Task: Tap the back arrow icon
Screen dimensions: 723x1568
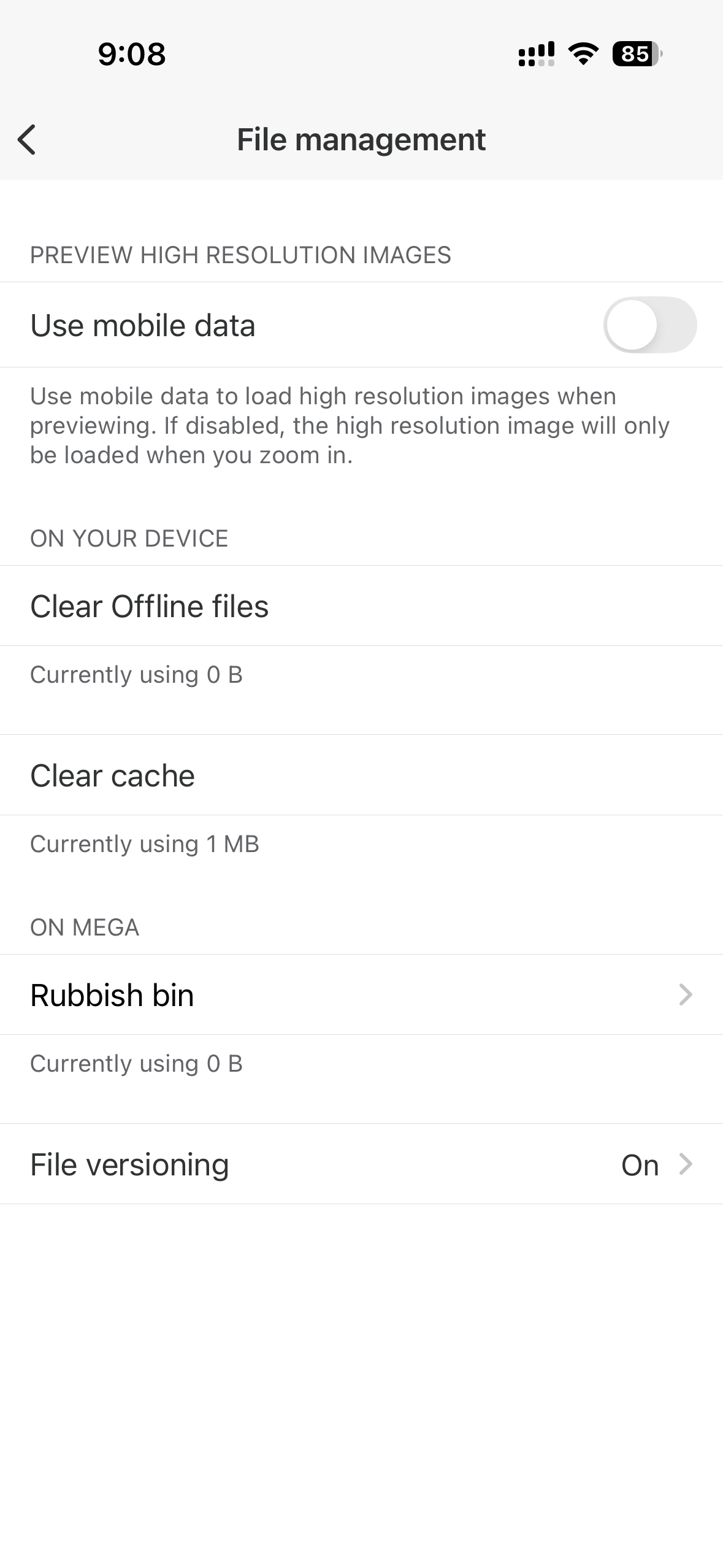Action: click(x=27, y=139)
